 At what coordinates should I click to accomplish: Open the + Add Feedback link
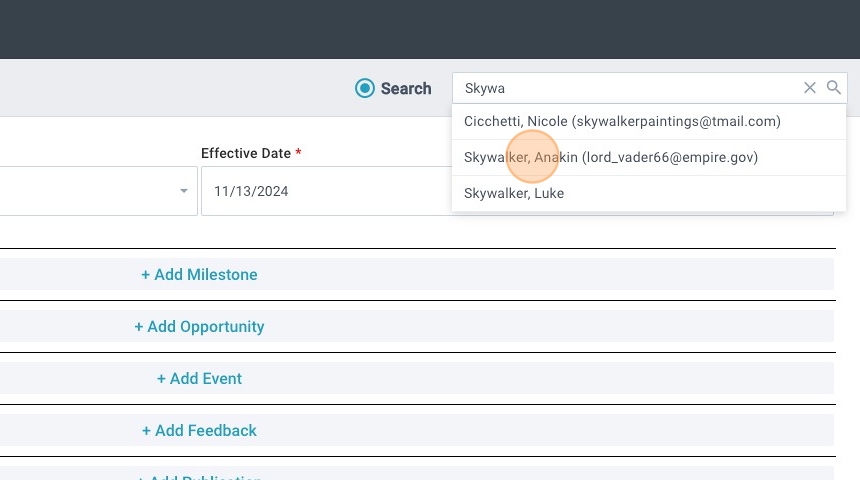click(199, 430)
